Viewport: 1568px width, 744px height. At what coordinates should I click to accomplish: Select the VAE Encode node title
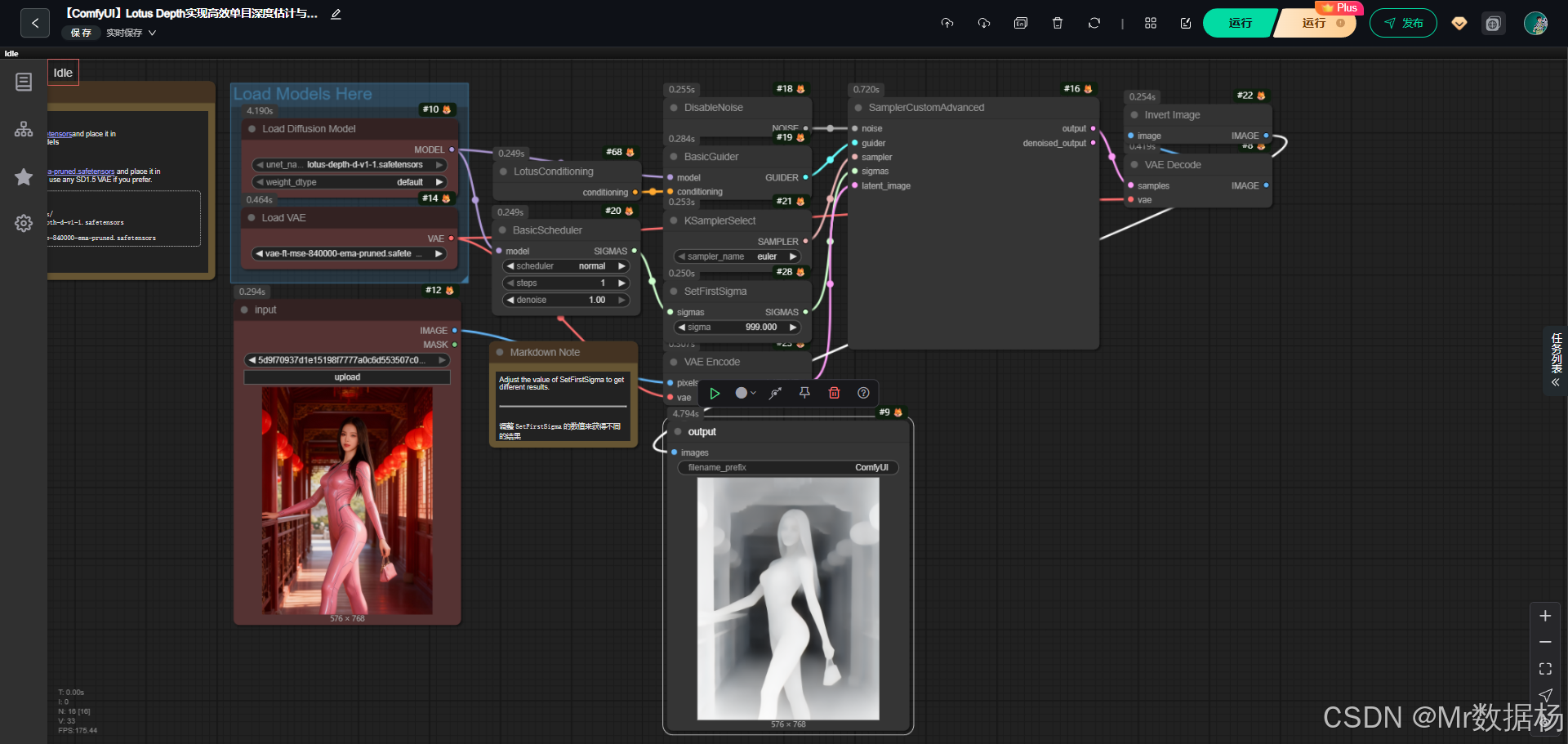click(x=712, y=362)
